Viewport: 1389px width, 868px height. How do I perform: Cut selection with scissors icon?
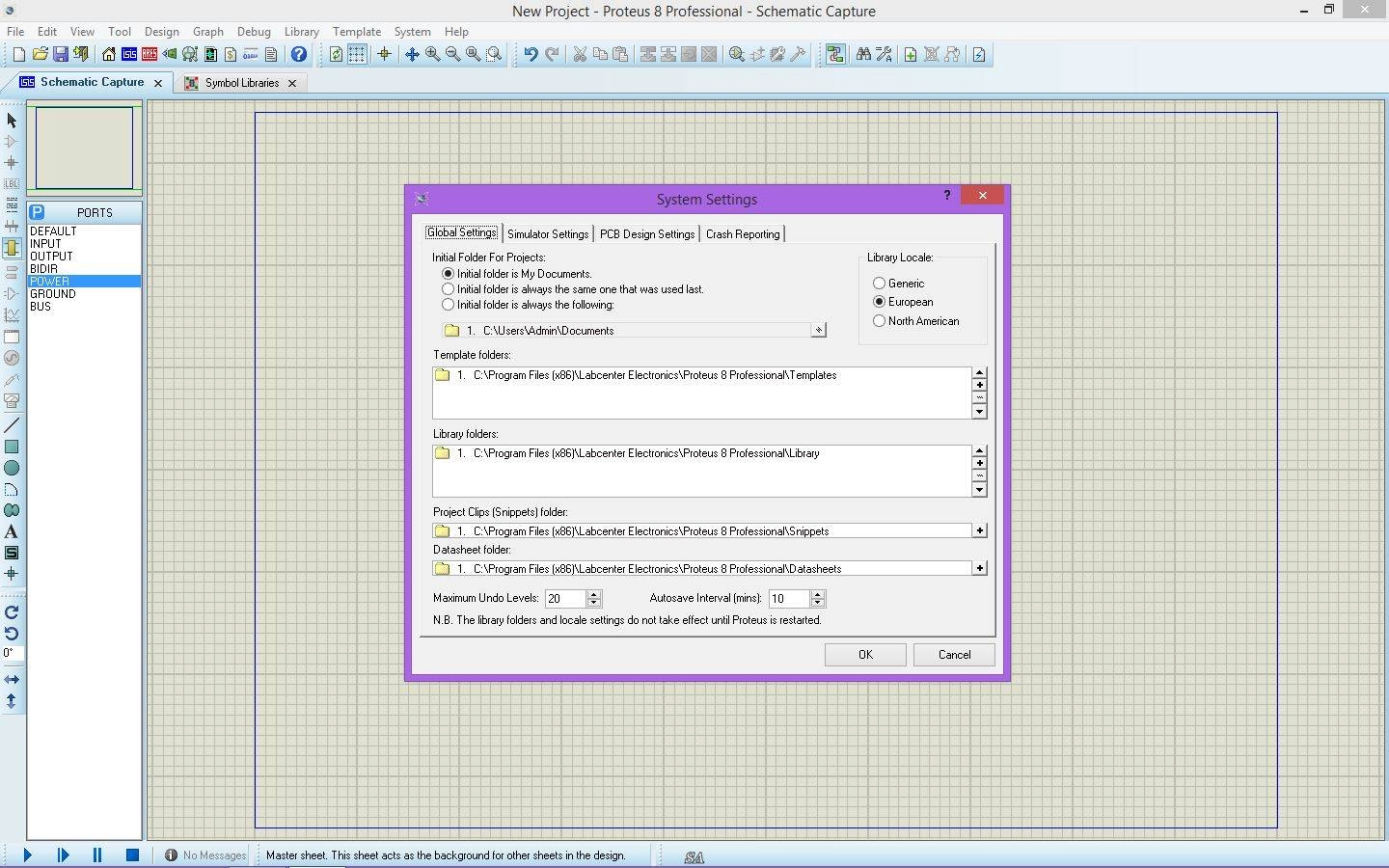tap(580, 55)
